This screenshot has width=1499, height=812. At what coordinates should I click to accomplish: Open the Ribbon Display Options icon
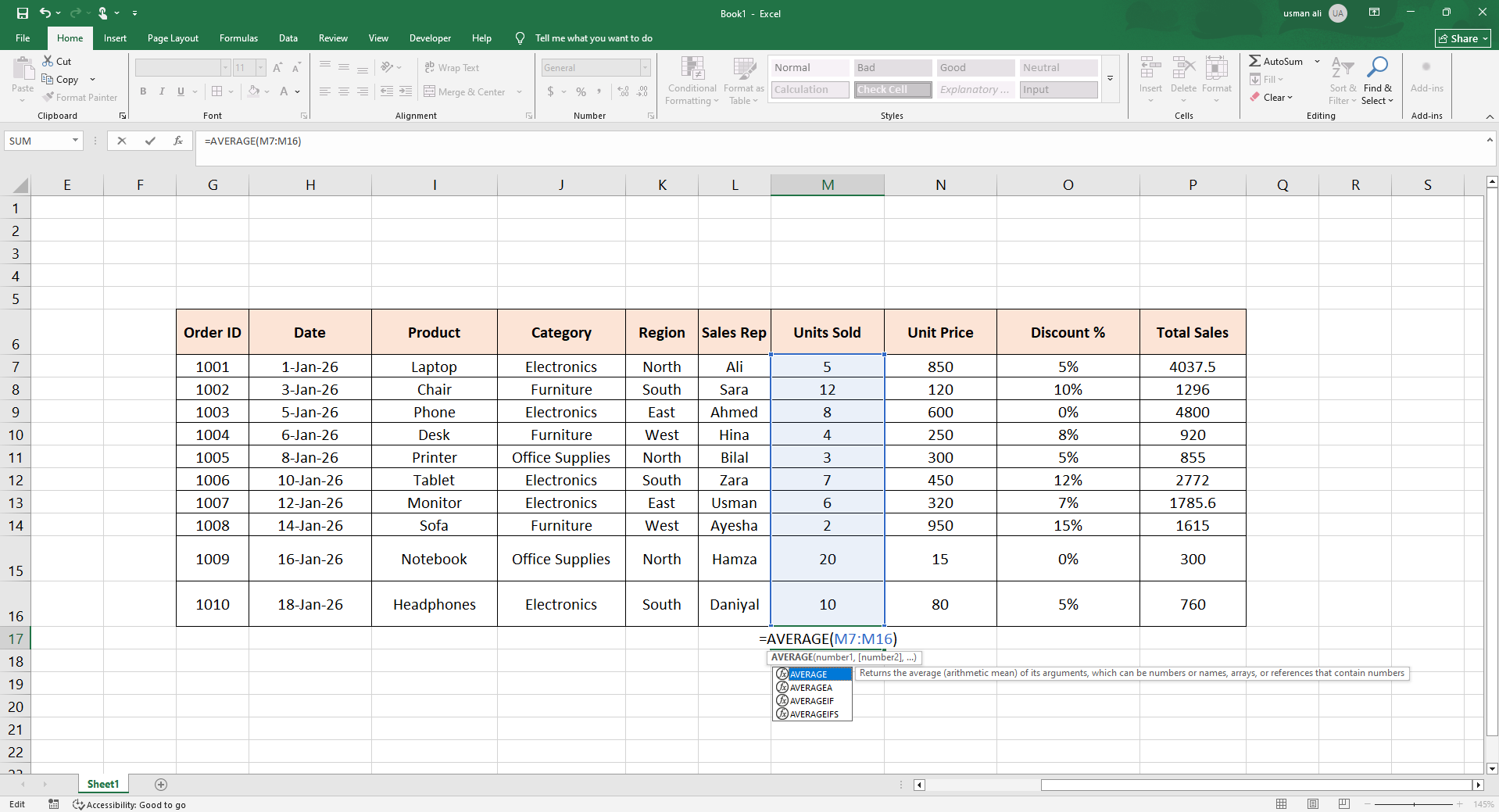(x=1374, y=13)
